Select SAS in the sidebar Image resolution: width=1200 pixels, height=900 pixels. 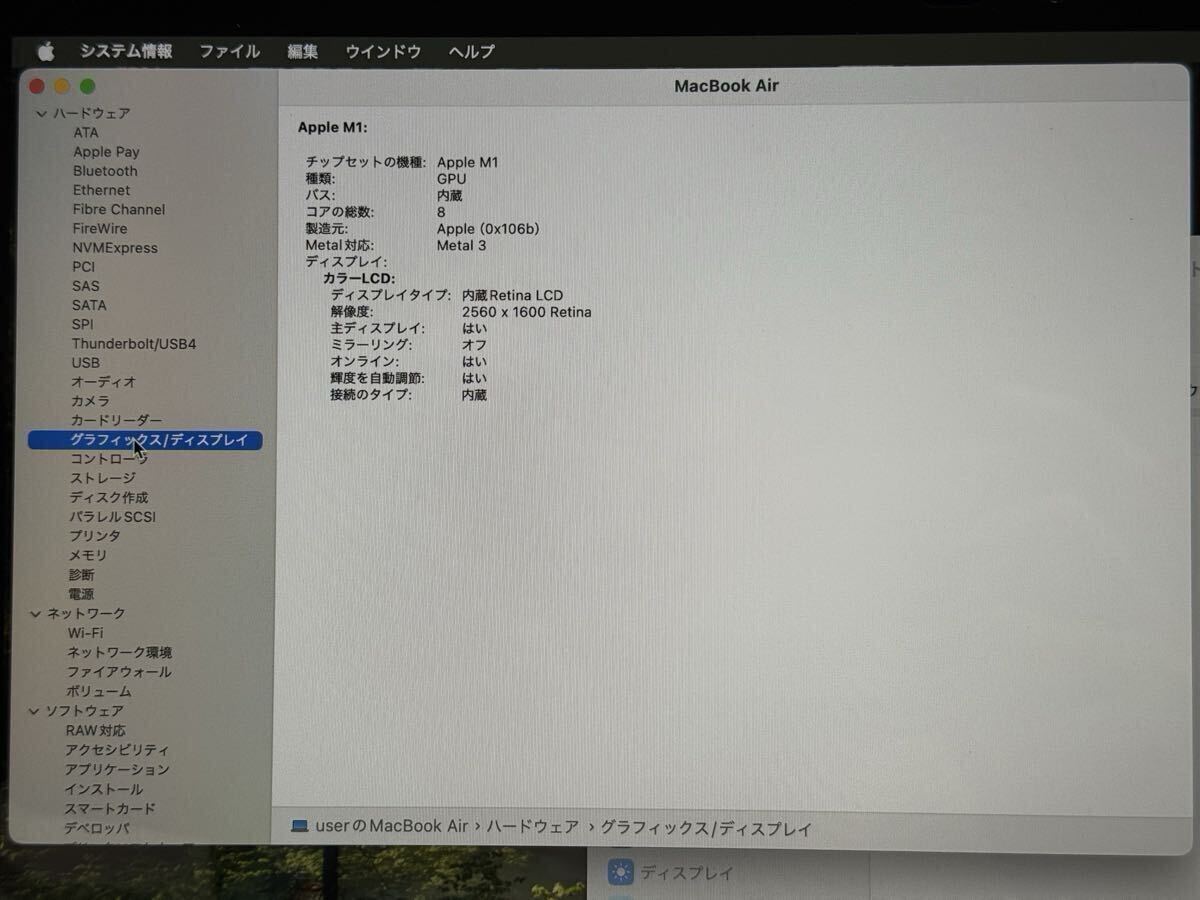(x=85, y=286)
